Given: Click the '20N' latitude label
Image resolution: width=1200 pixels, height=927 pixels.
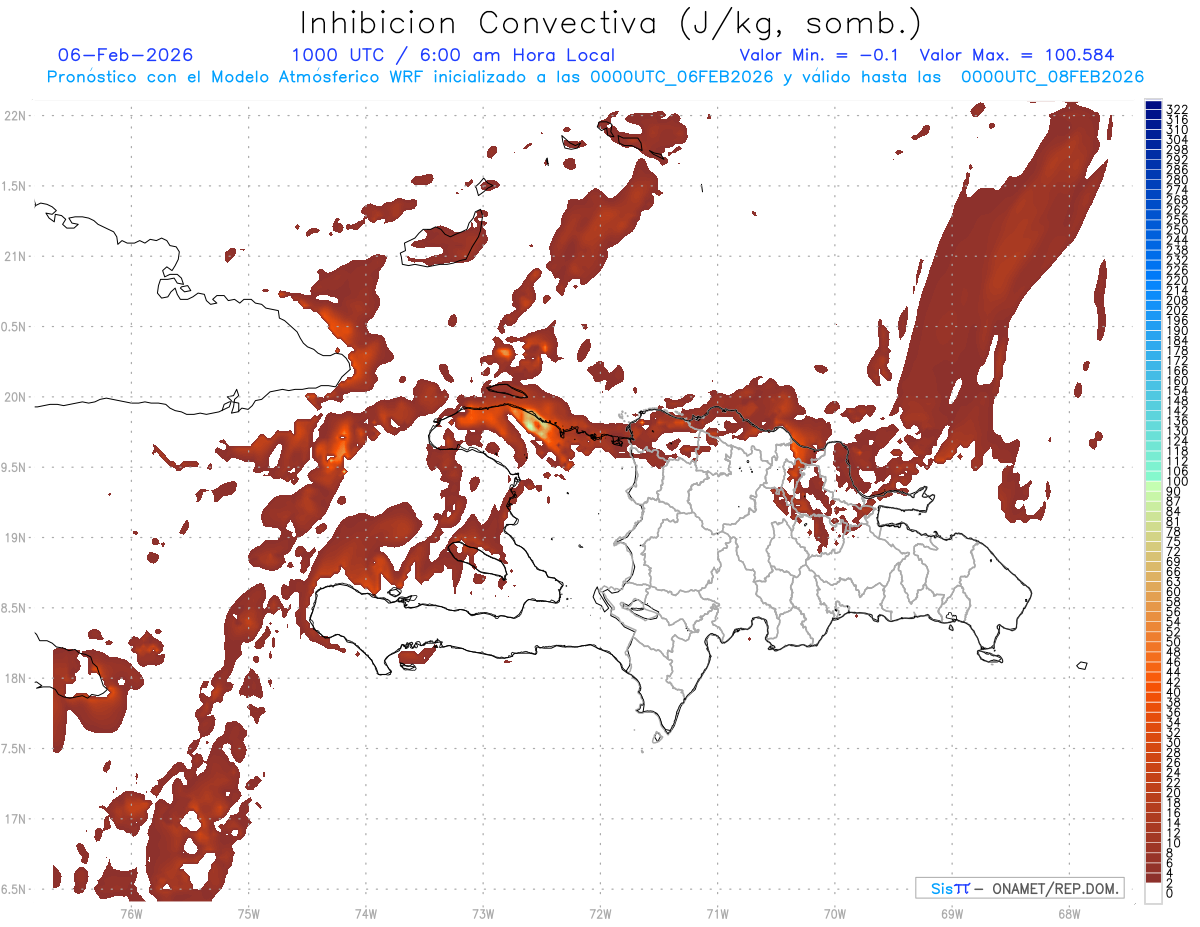Looking at the screenshot, I should pyautogui.click(x=15, y=397).
